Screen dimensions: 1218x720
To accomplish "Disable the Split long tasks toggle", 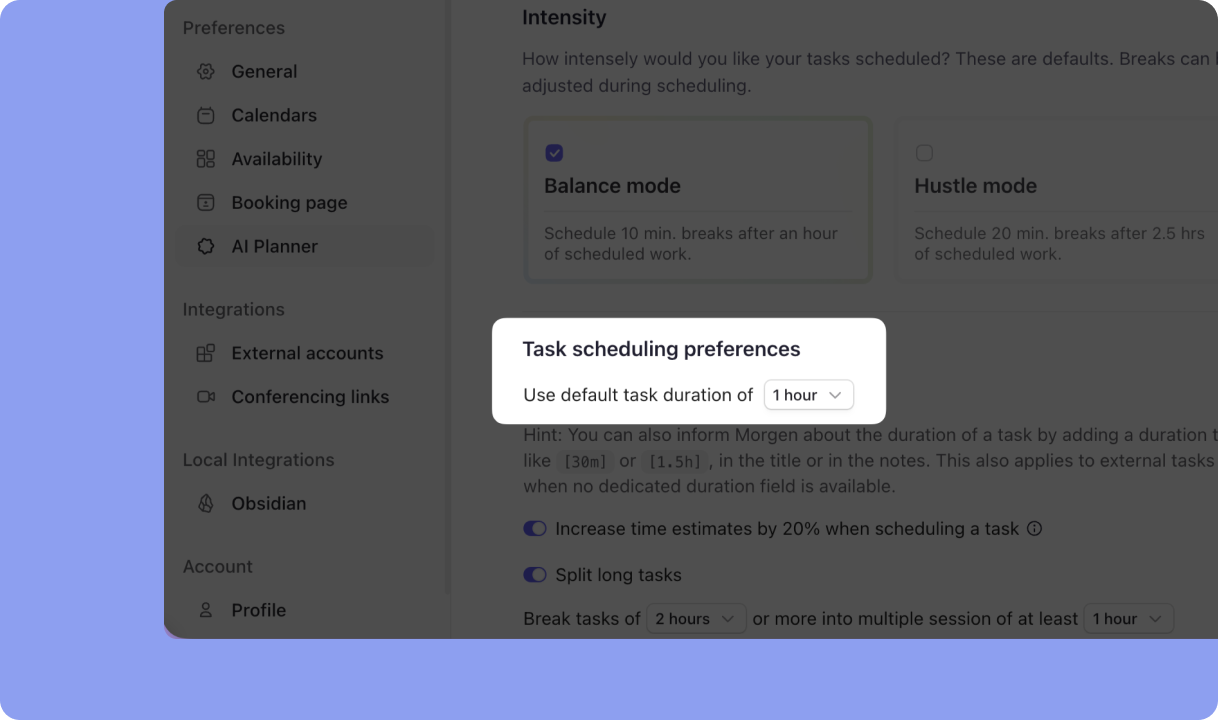I will click(x=535, y=575).
